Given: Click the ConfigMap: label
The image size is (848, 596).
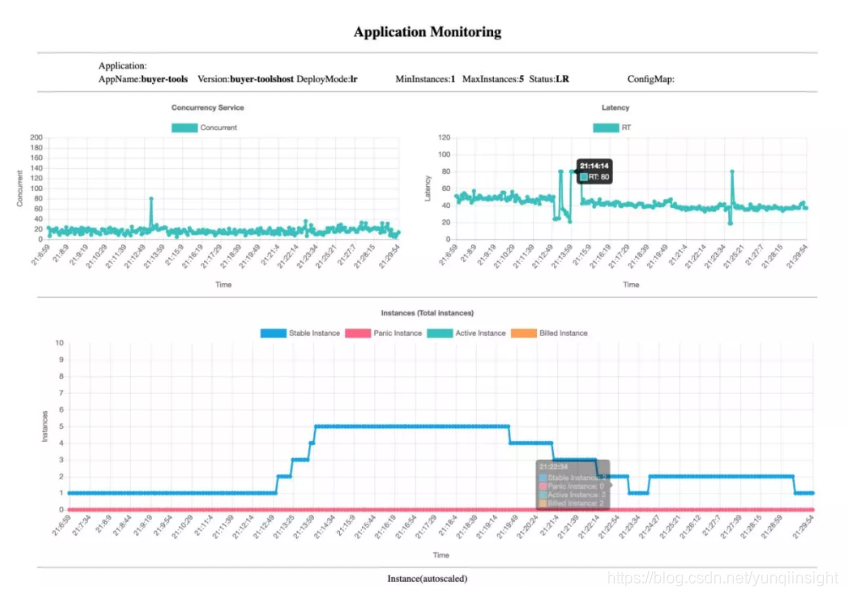Looking at the screenshot, I should [x=651, y=79].
